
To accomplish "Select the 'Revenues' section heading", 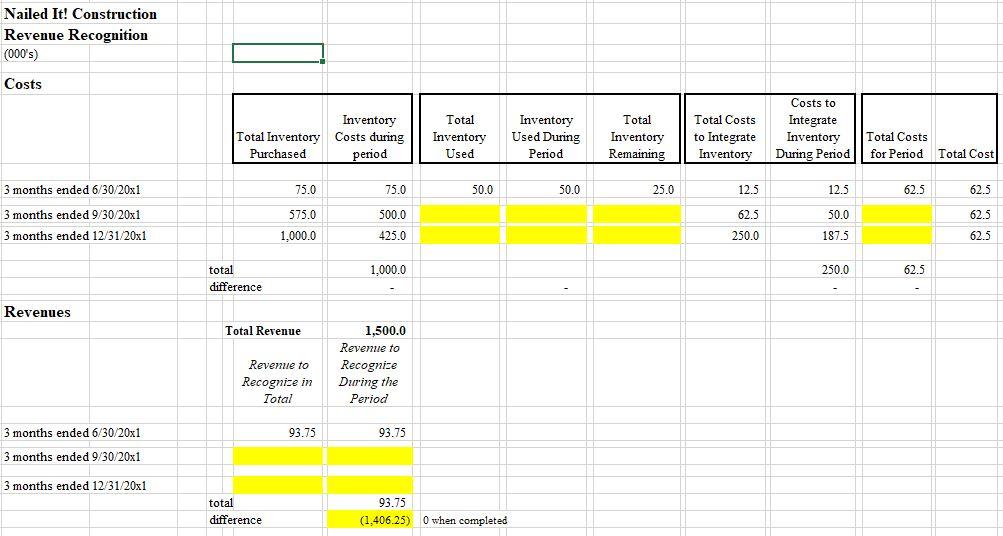I will tap(37, 311).
